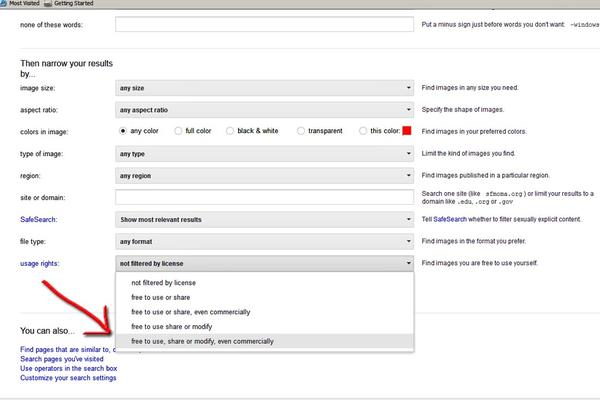600x400 pixels.
Task: Choose 'free to use or share, even commercially'
Action: 264,312
